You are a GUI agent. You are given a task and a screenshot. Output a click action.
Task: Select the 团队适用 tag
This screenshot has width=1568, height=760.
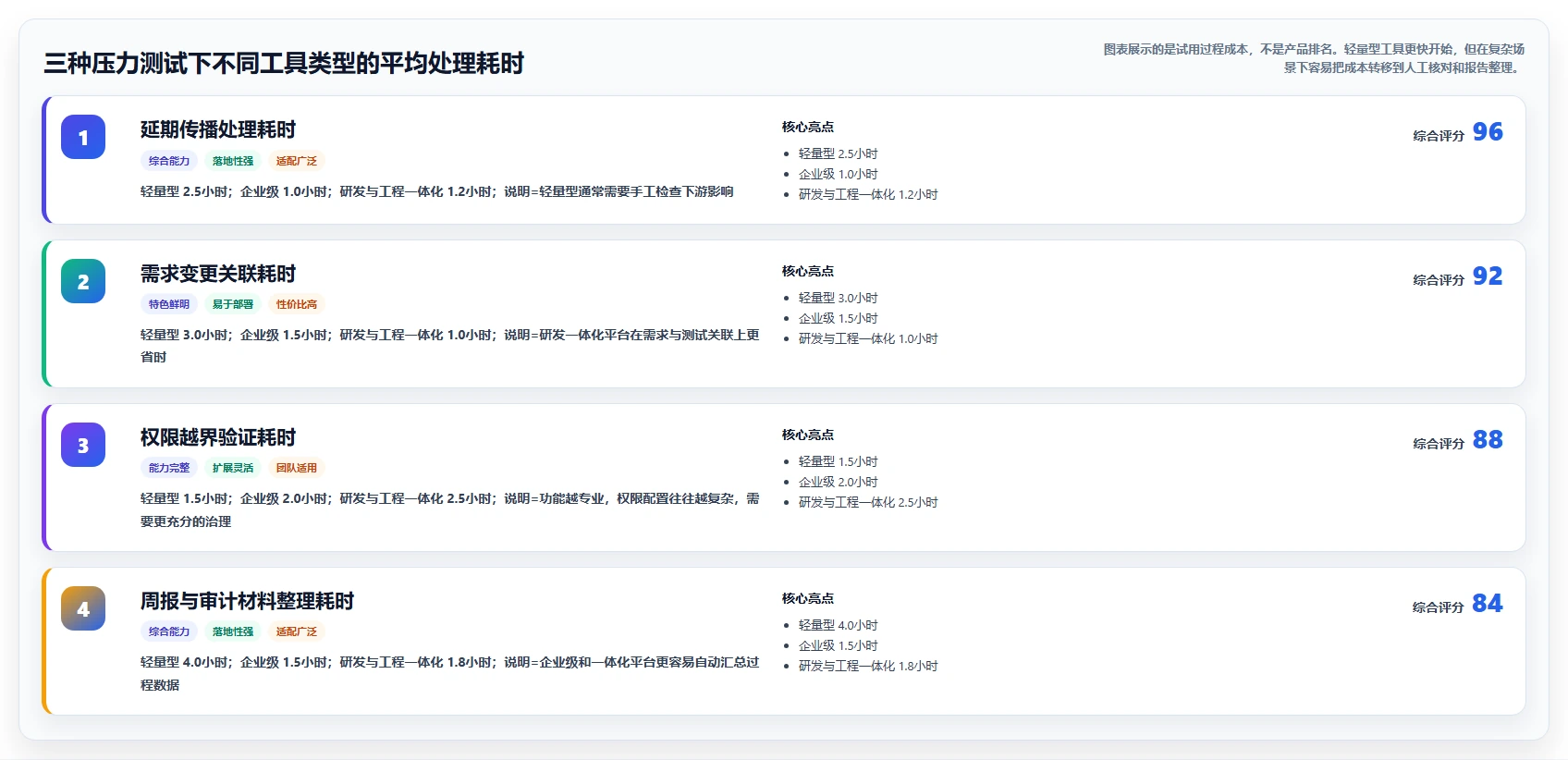coord(297,468)
